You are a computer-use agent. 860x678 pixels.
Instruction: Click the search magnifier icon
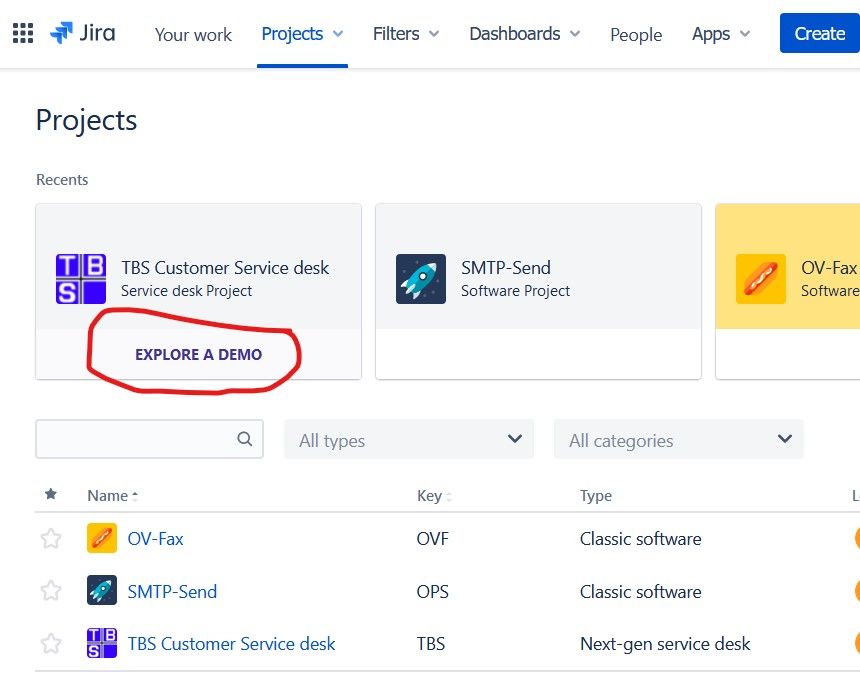point(245,439)
